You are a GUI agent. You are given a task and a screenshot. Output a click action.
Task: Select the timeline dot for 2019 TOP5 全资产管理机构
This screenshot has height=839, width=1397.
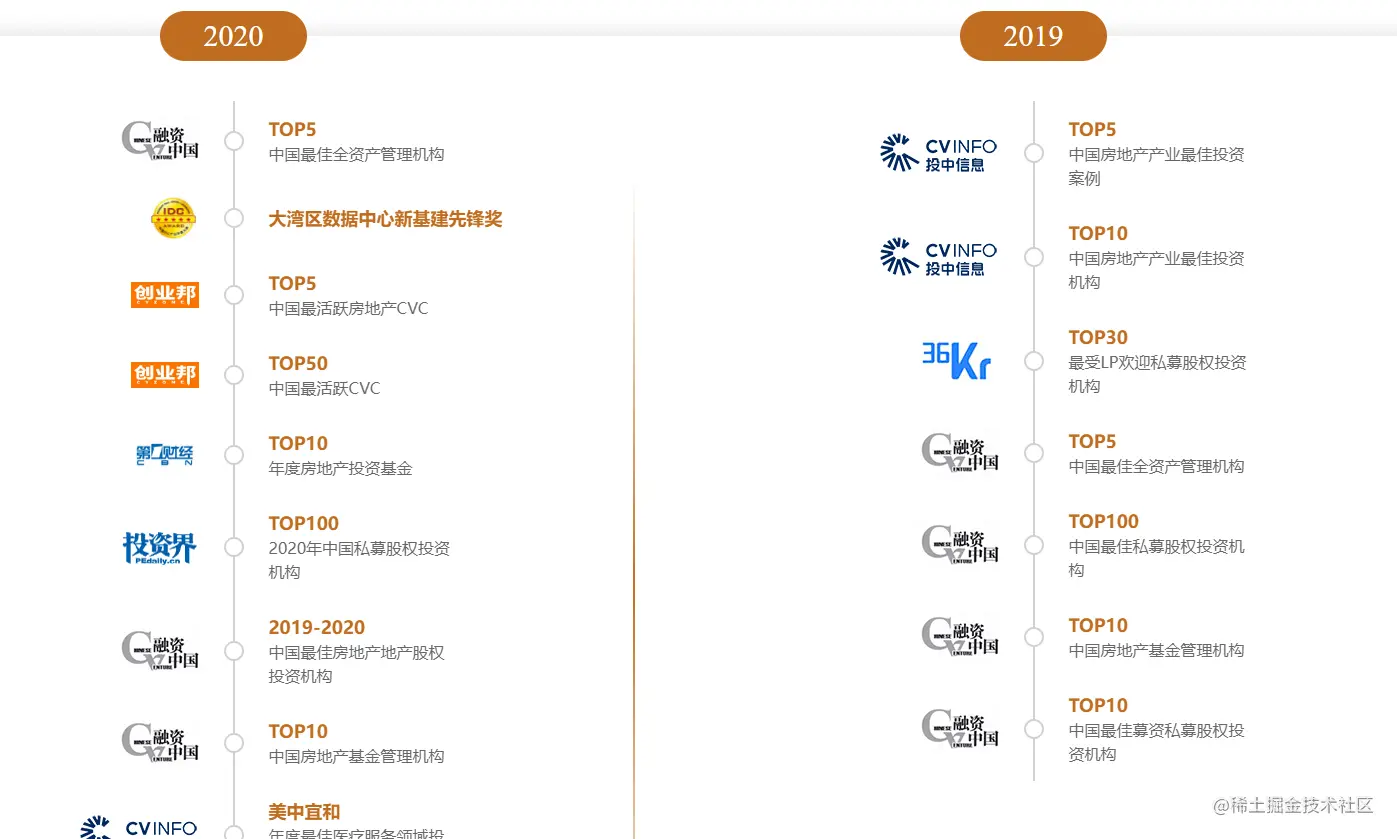(x=1034, y=453)
